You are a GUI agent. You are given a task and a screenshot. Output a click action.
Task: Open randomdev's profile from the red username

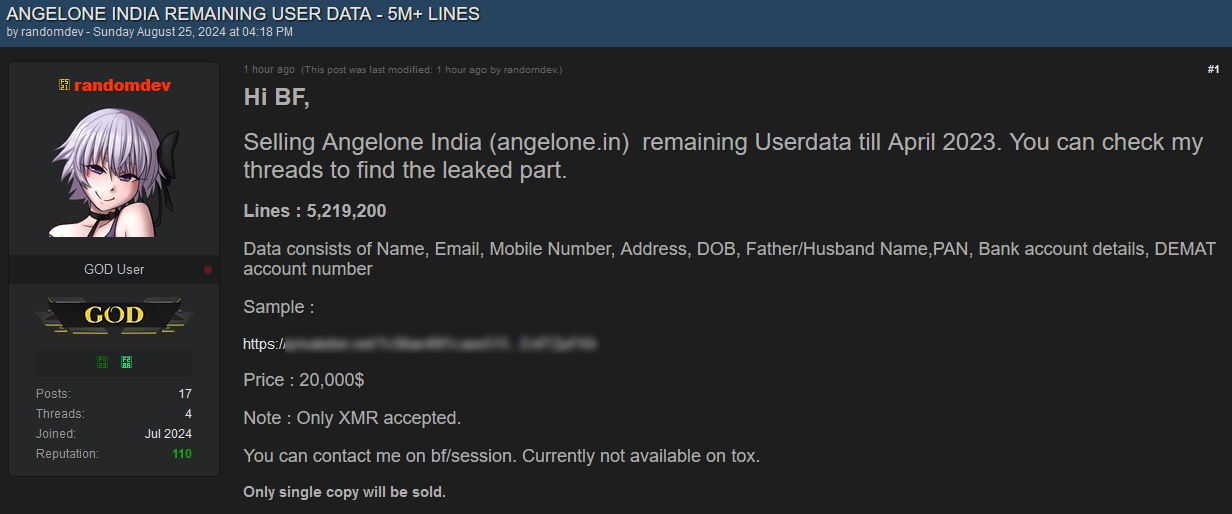(122, 86)
